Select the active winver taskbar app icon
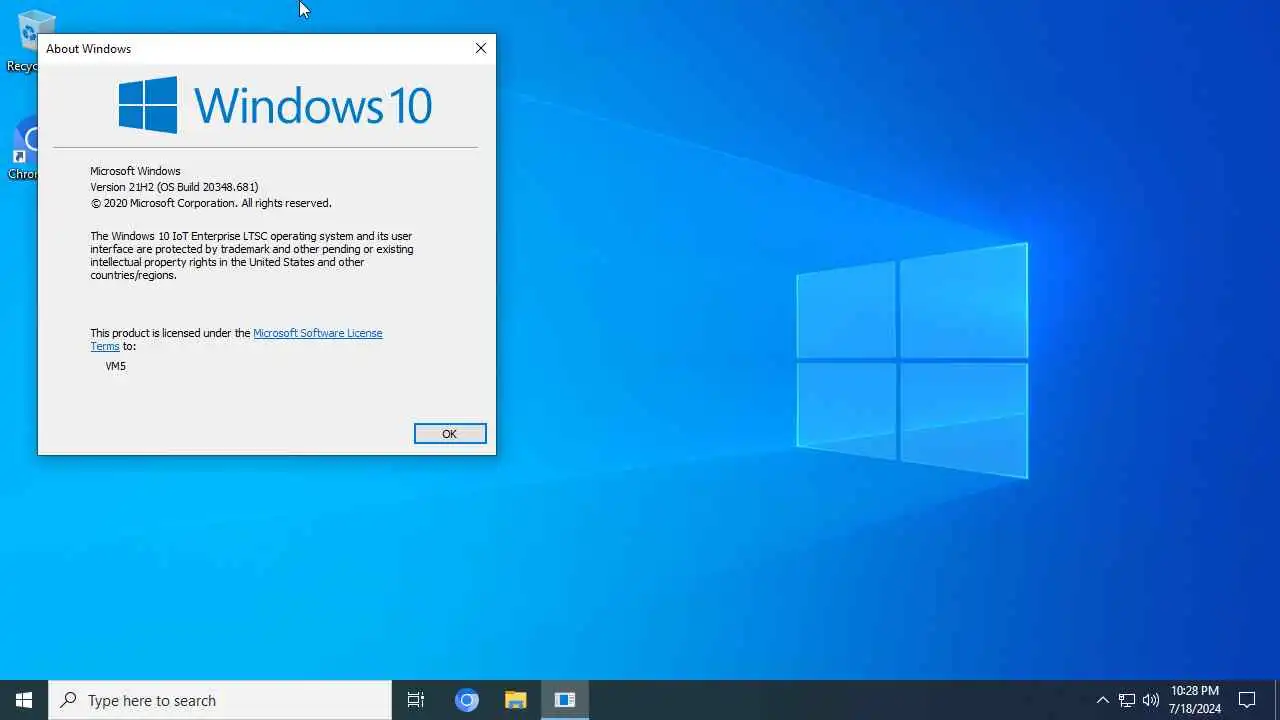The image size is (1280, 720). pyautogui.click(x=565, y=700)
